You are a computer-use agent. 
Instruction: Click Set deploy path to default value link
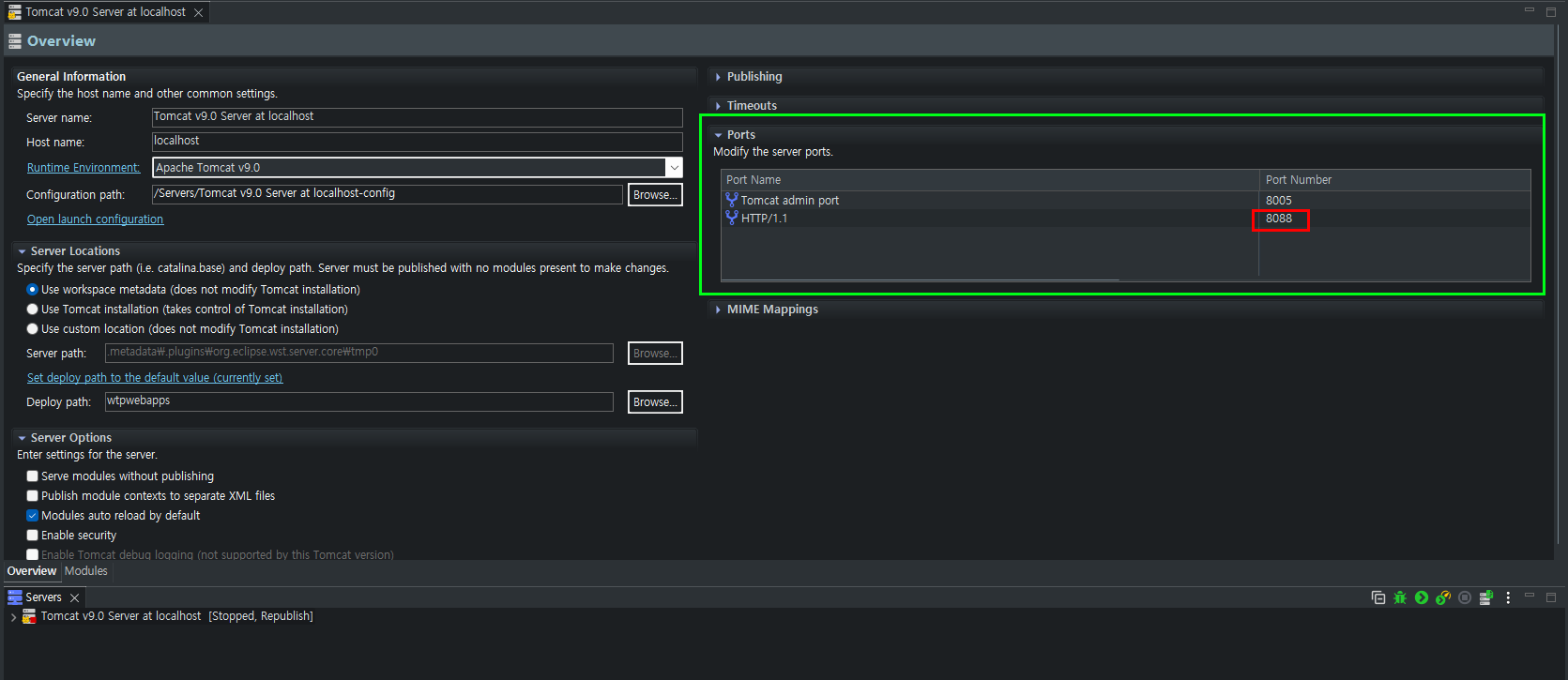[x=155, y=378]
